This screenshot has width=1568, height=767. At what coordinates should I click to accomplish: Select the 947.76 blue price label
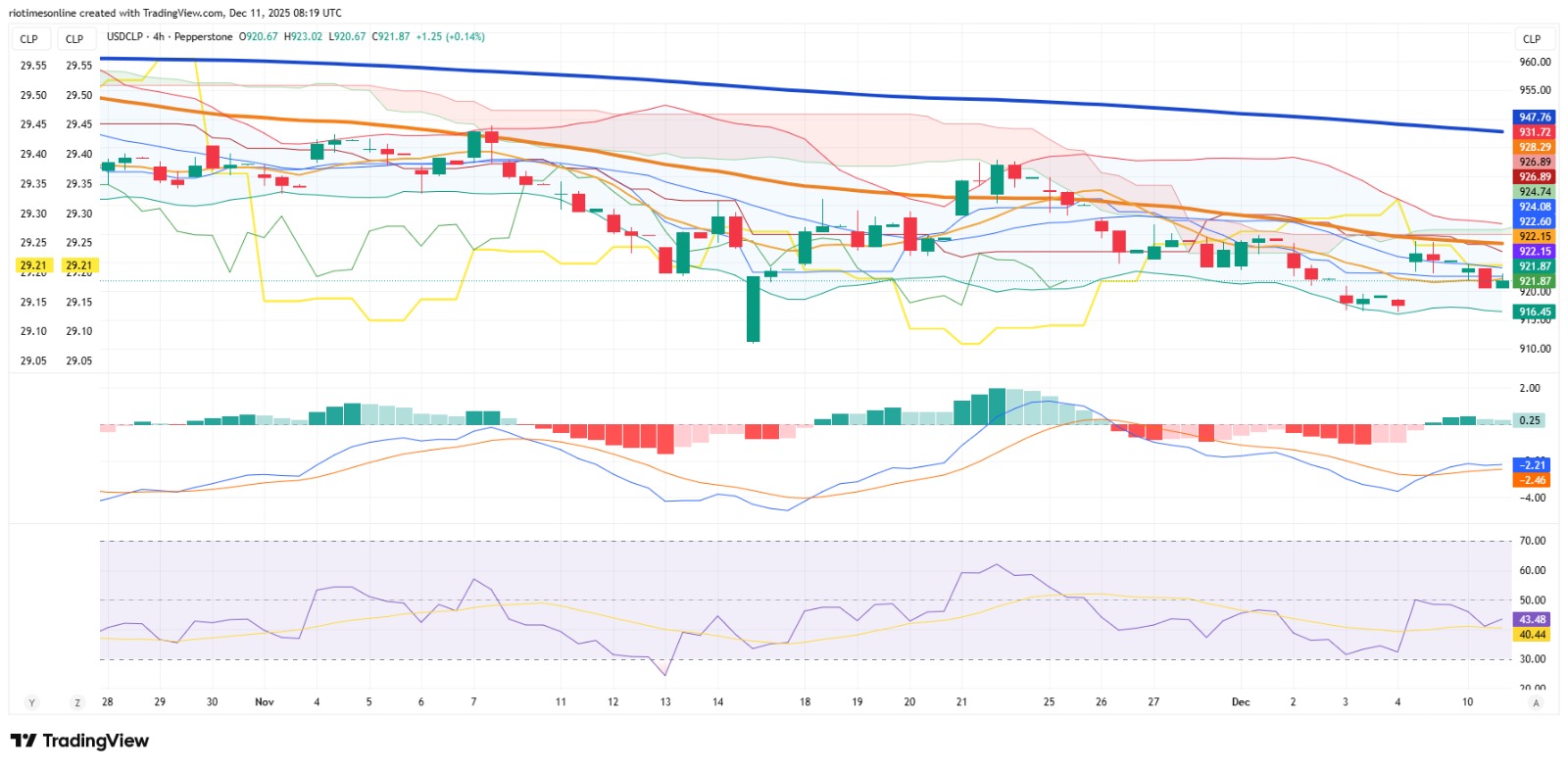pos(1535,118)
